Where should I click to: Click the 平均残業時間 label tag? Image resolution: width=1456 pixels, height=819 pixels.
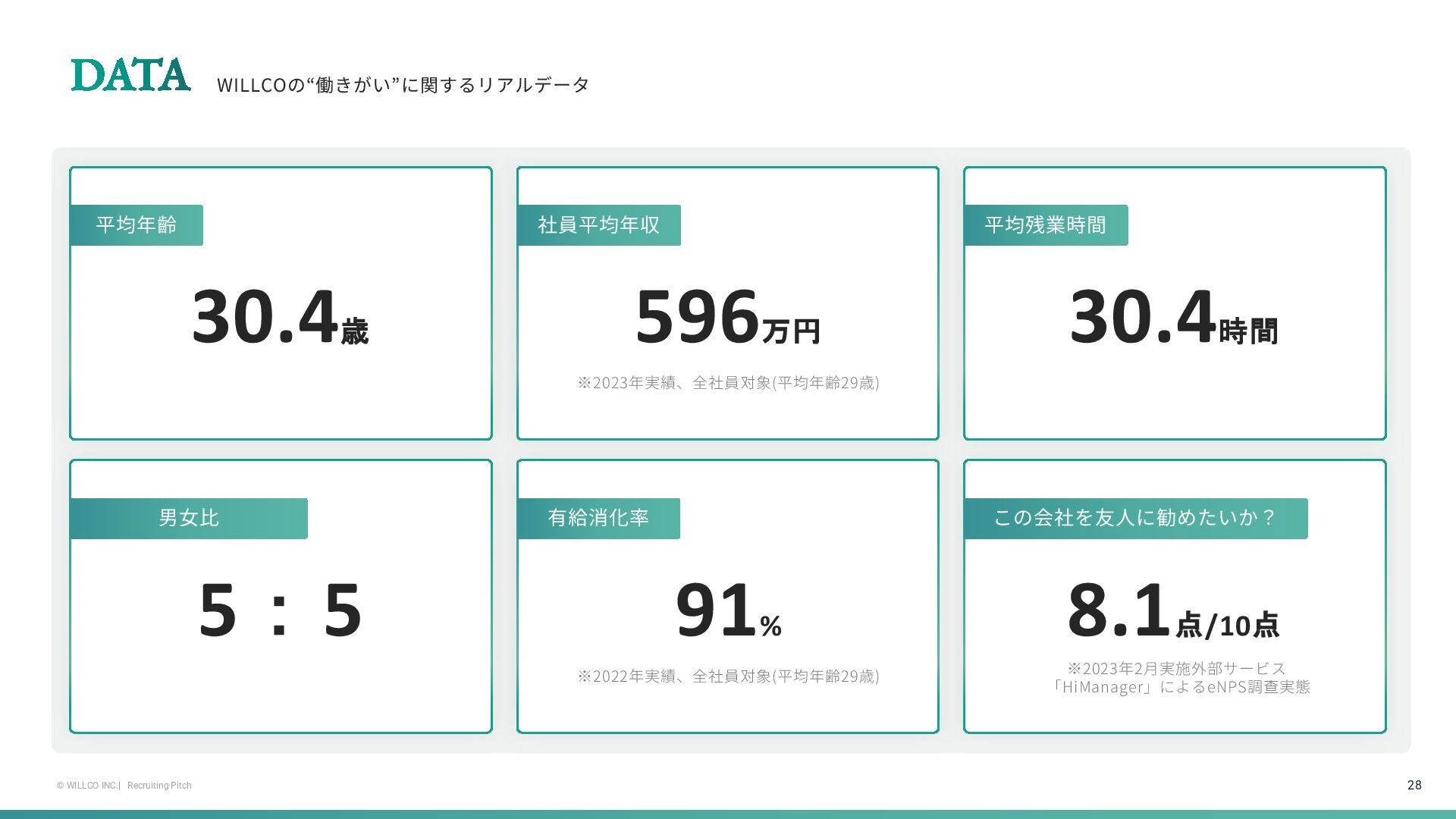(x=1045, y=225)
